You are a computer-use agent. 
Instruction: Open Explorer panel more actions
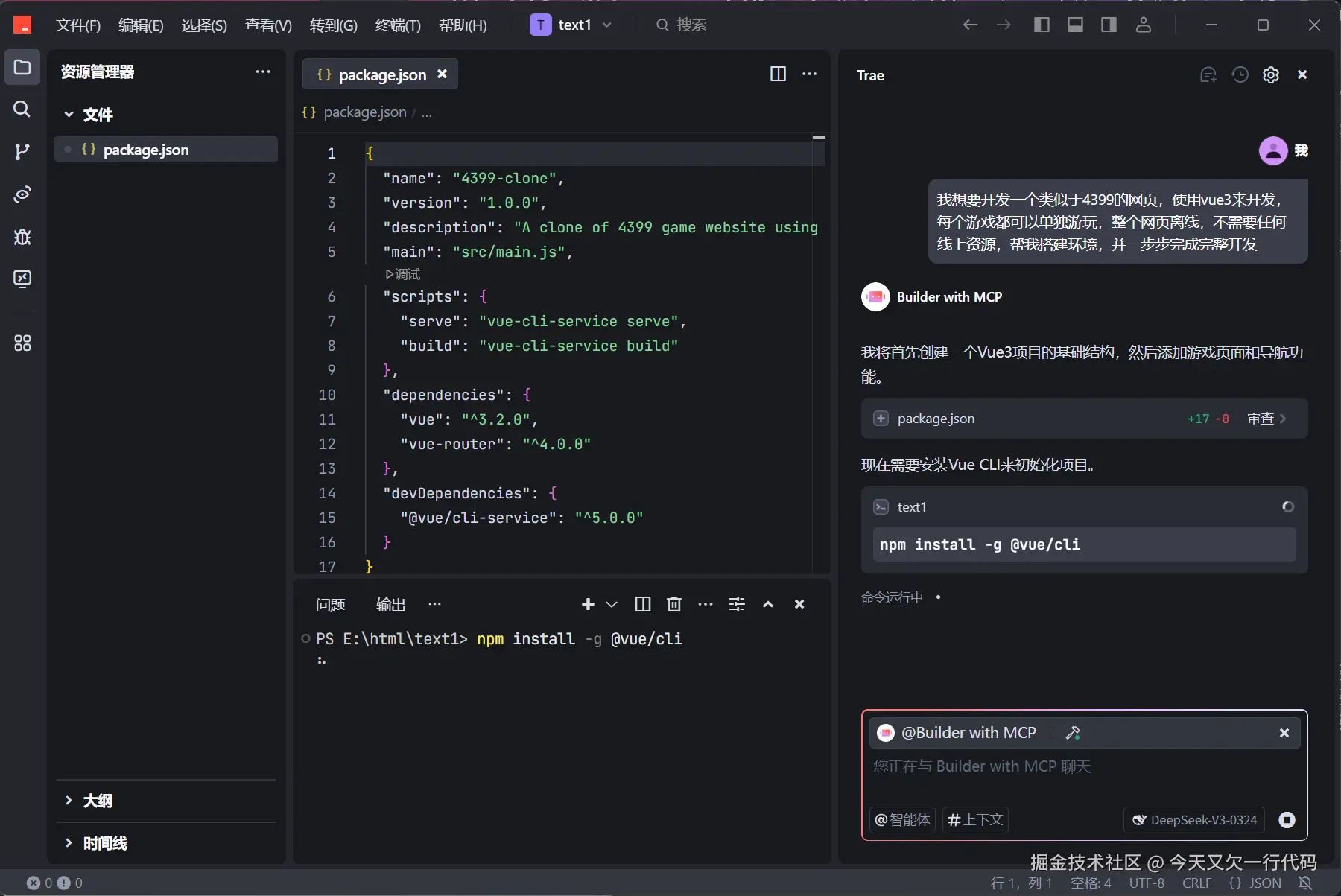click(263, 72)
